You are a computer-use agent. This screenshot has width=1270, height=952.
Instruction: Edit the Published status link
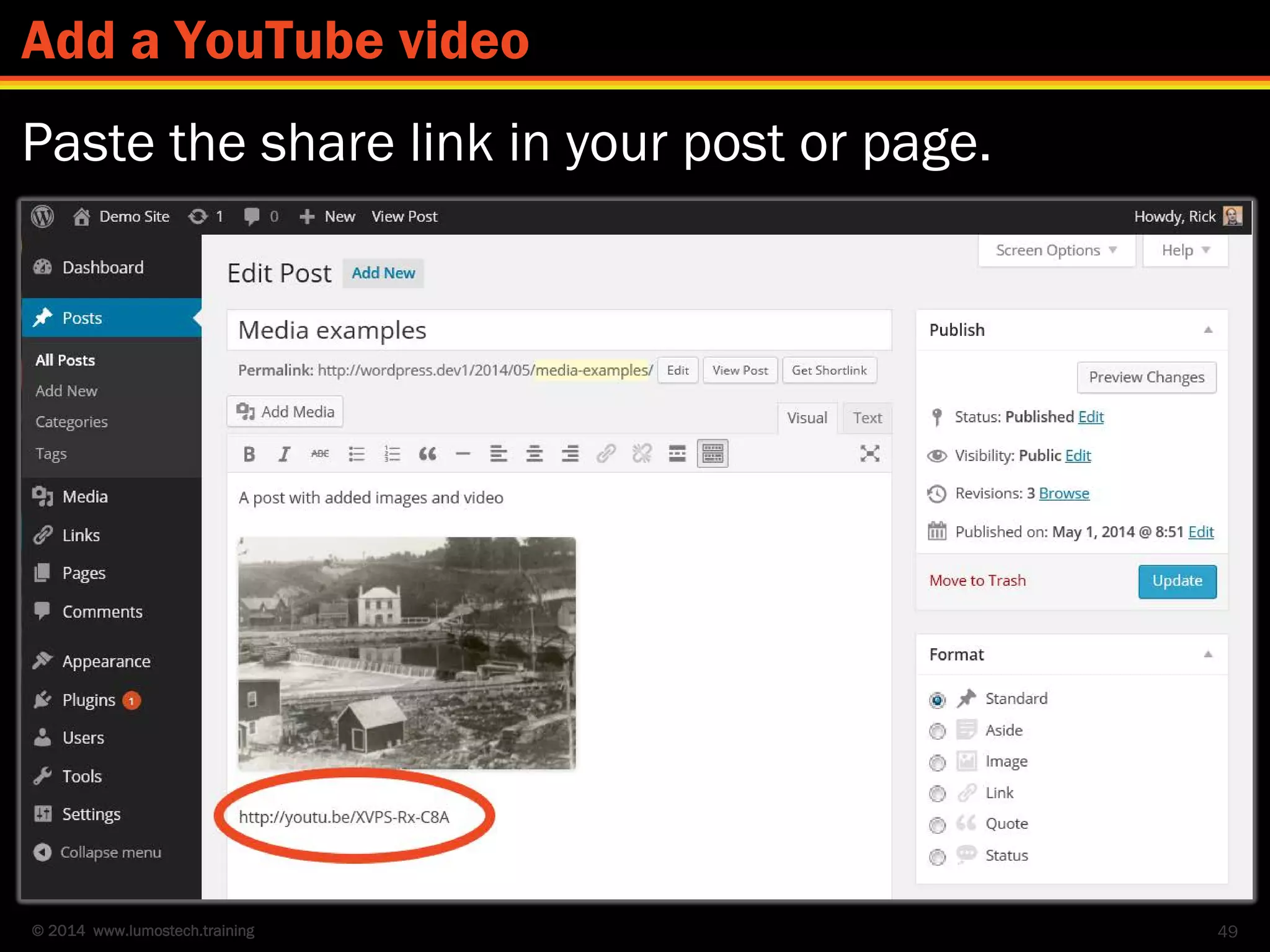pos(1091,417)
